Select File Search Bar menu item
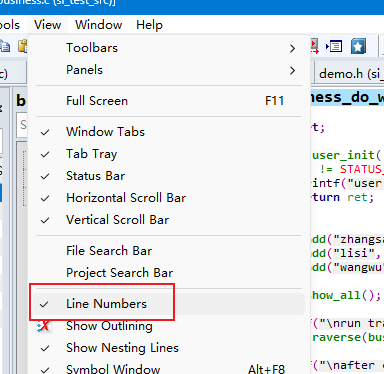 [x=169, y=251]
